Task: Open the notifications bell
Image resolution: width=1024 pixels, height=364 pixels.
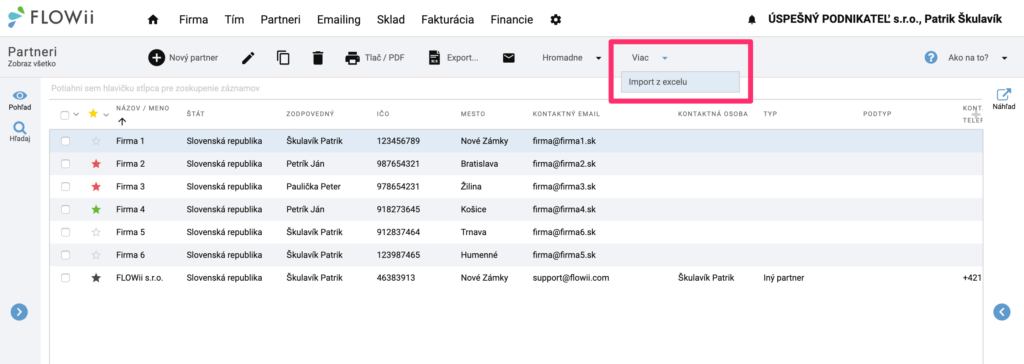Action: pyautogui.click(x=752, y=20)
